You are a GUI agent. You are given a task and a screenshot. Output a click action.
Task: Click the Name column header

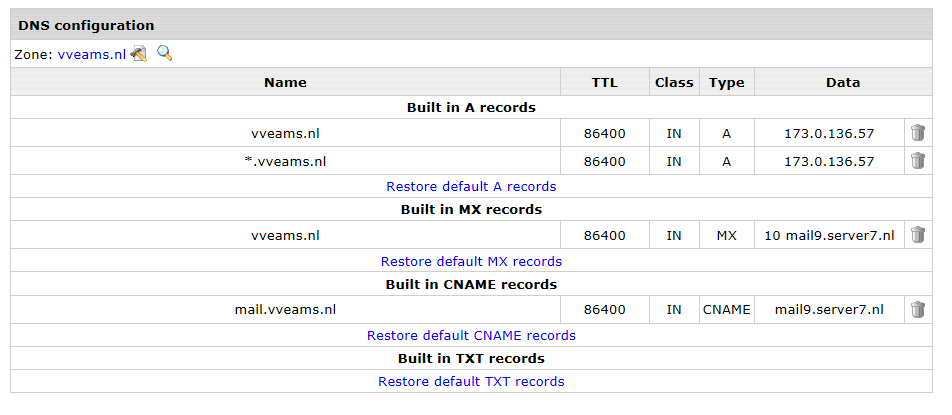pos(285,83)
